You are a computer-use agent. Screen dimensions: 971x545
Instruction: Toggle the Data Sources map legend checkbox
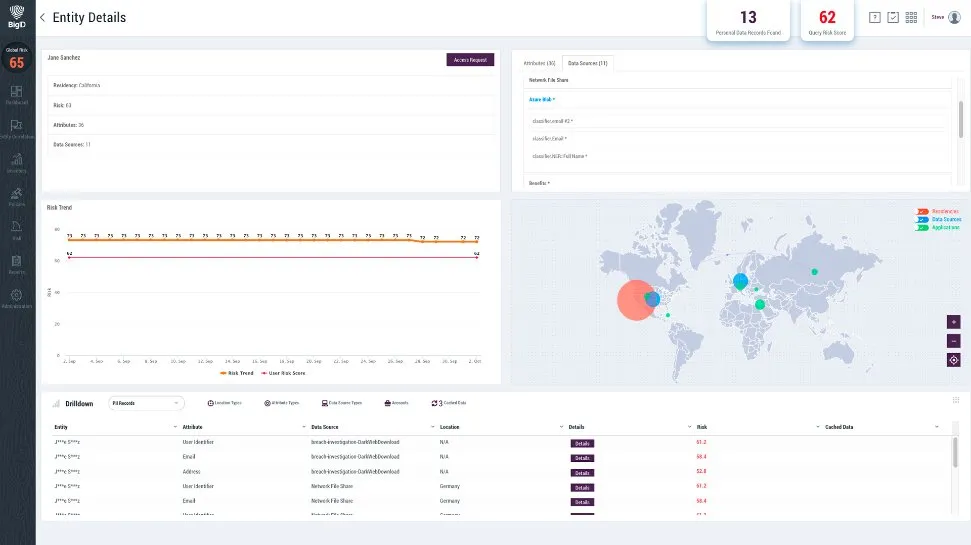coord(923,219)
